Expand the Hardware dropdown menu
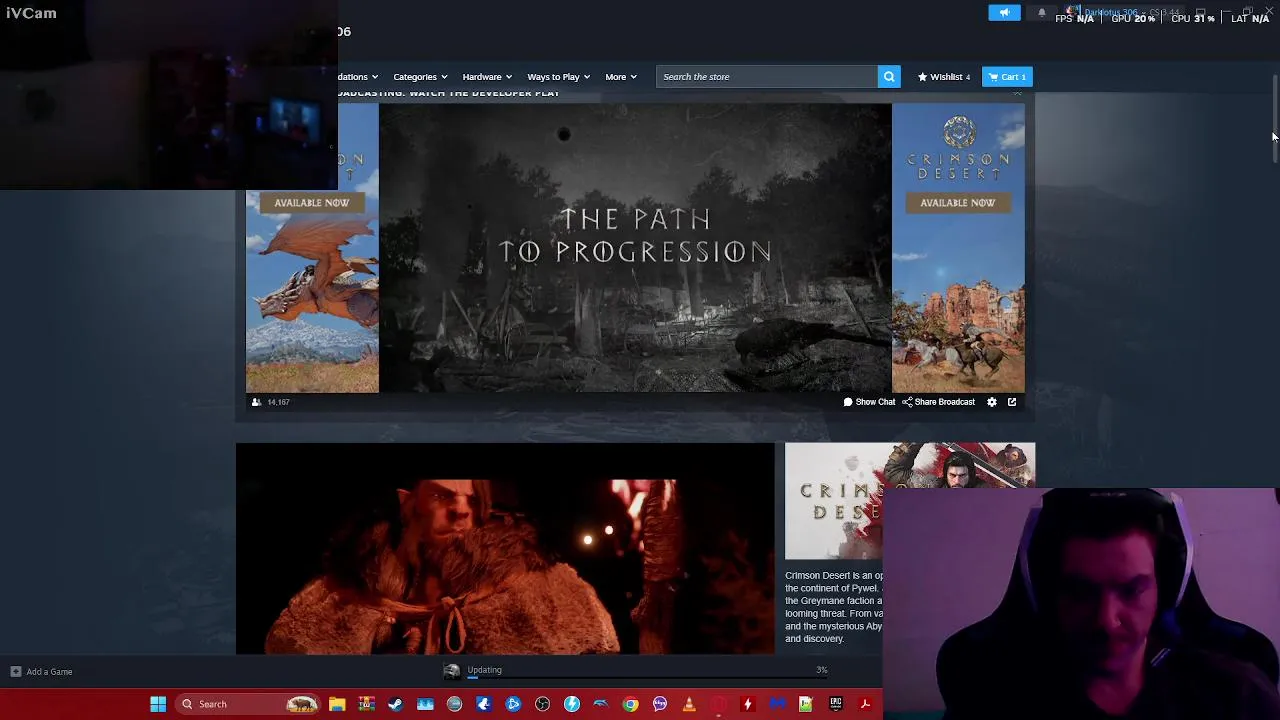This screenshot has width=1280, height=720. [487, 77]
